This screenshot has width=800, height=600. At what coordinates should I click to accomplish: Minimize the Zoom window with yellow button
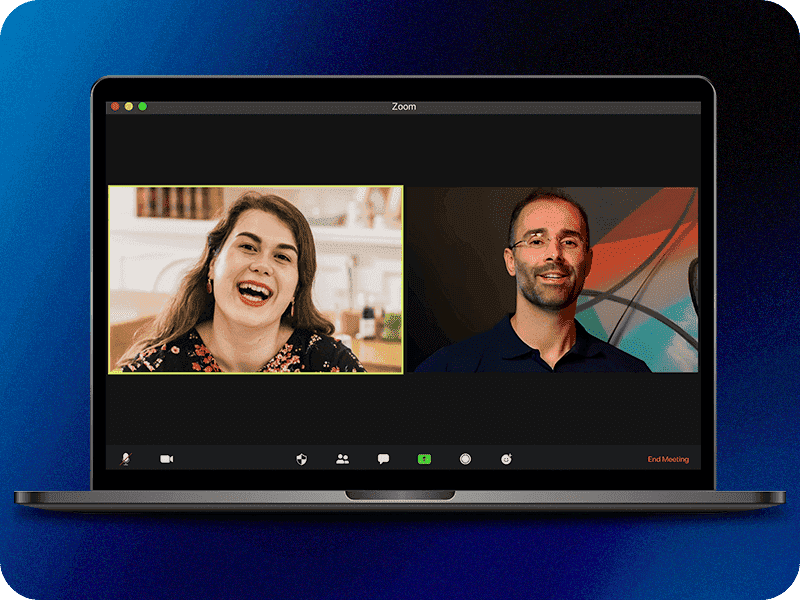coord(129,106)
